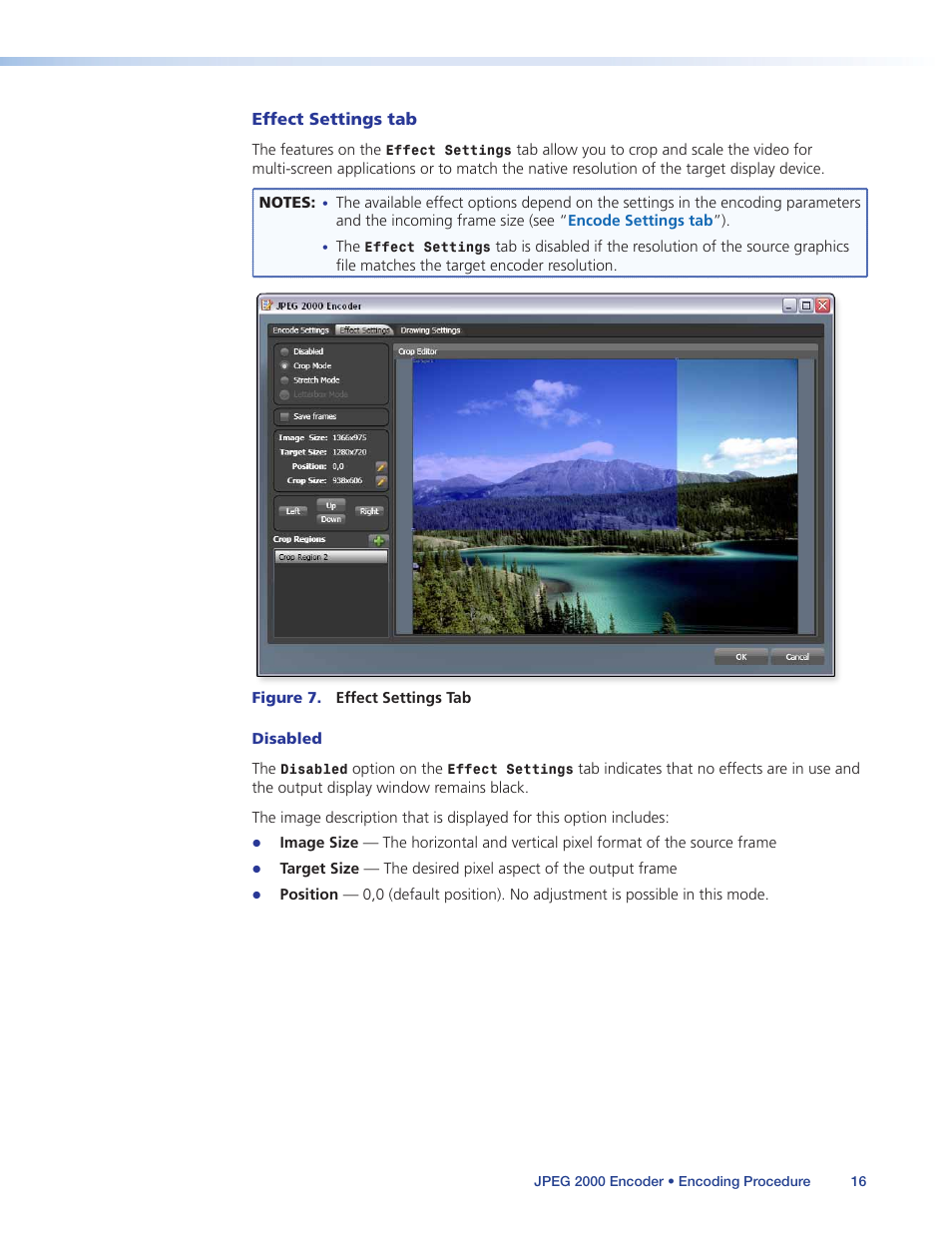Select the Stretch Mode radio option
Screen dimensions: 952x1233
pos(284,380)
